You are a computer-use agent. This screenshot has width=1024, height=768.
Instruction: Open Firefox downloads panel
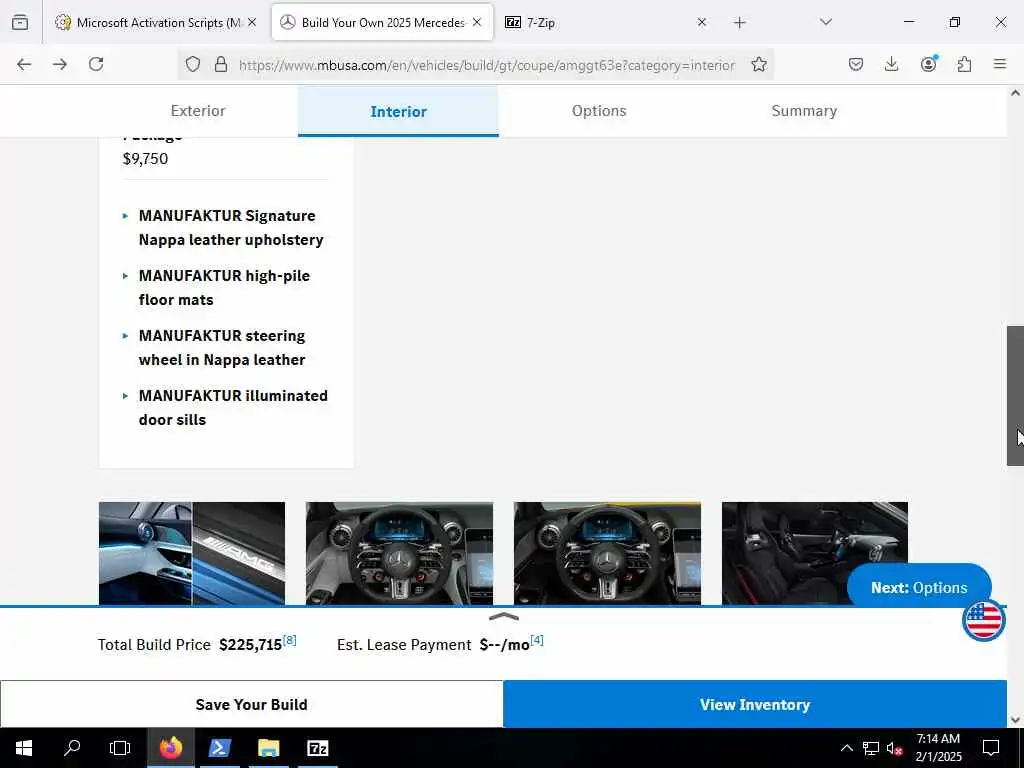(891, 64)
